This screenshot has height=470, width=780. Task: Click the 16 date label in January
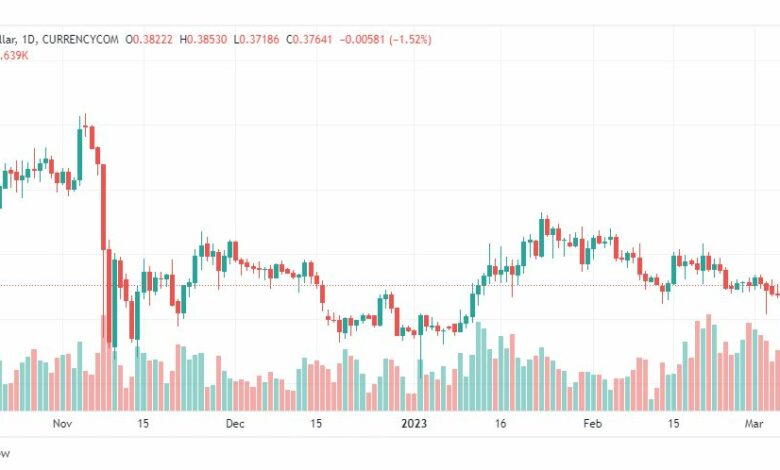click(x=500, y=424)
